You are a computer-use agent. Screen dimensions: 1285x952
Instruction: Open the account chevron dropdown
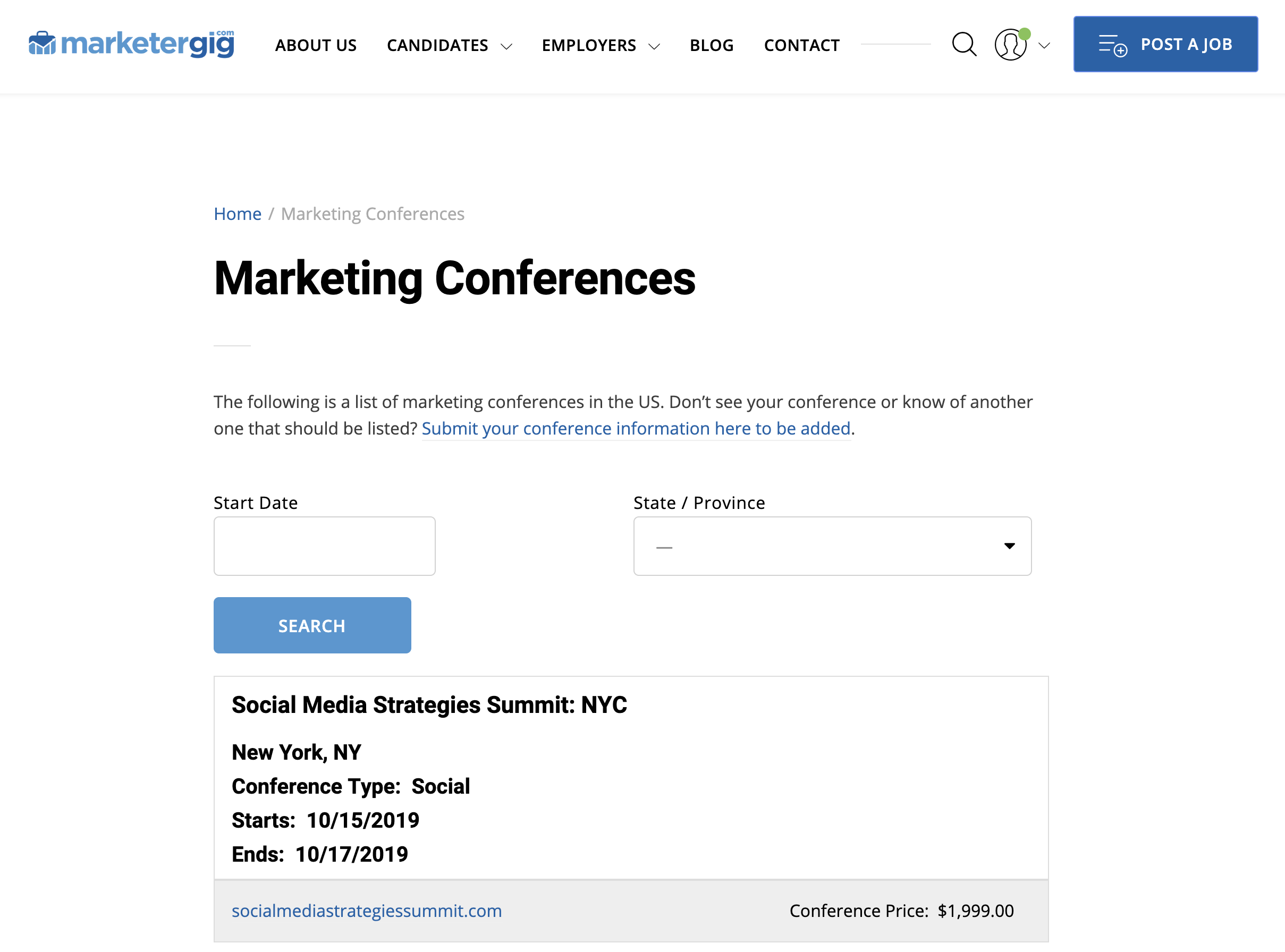[1044, 46]
